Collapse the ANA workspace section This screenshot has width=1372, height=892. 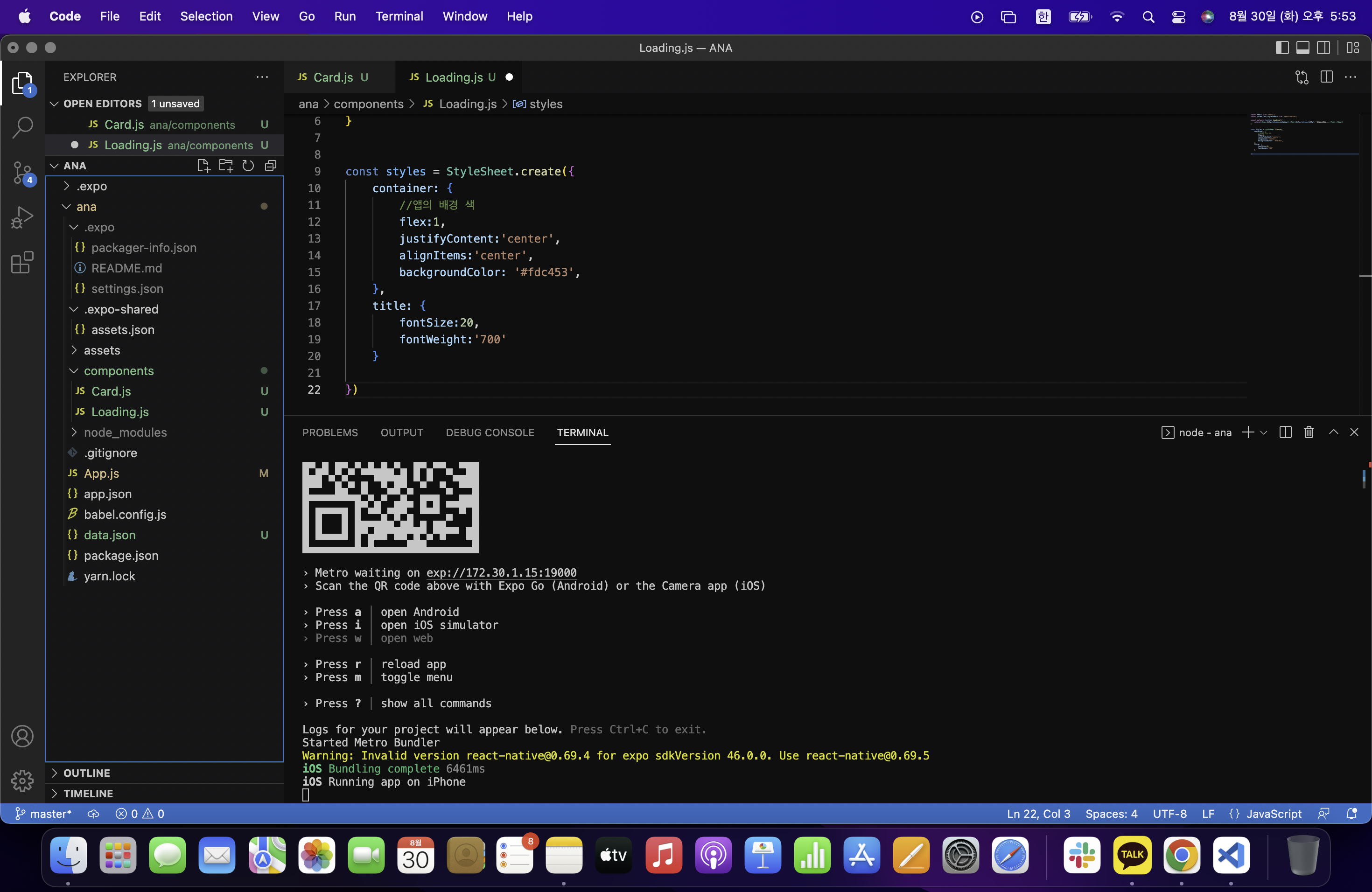point(54,166)
